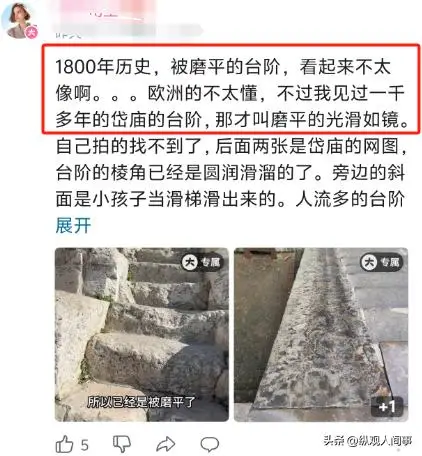Click the blurred username at top
422x456 pixels.
point(110,13)
